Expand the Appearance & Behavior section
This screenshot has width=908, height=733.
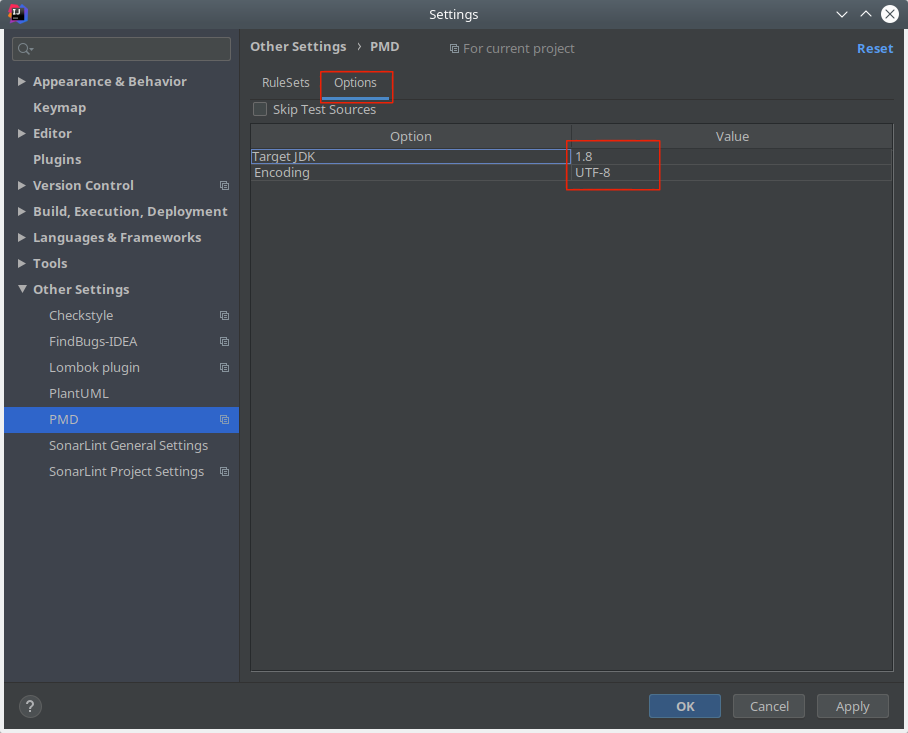point(22,82)
